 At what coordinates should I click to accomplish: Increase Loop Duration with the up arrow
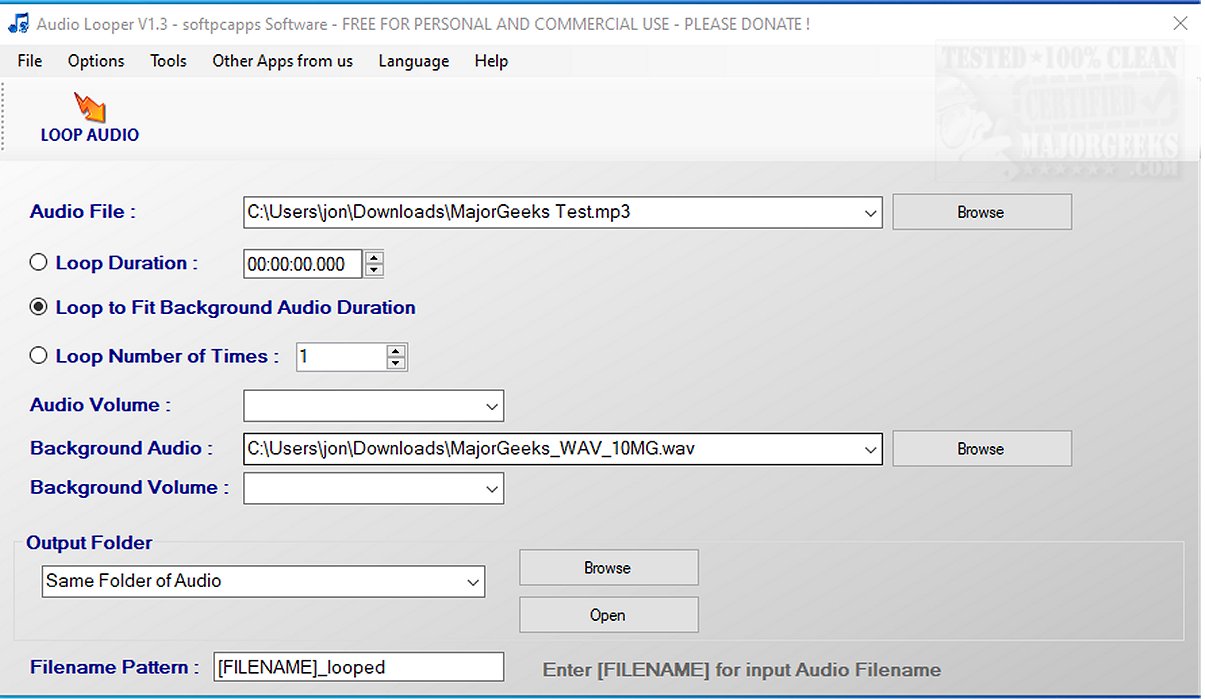pos(374,258)
